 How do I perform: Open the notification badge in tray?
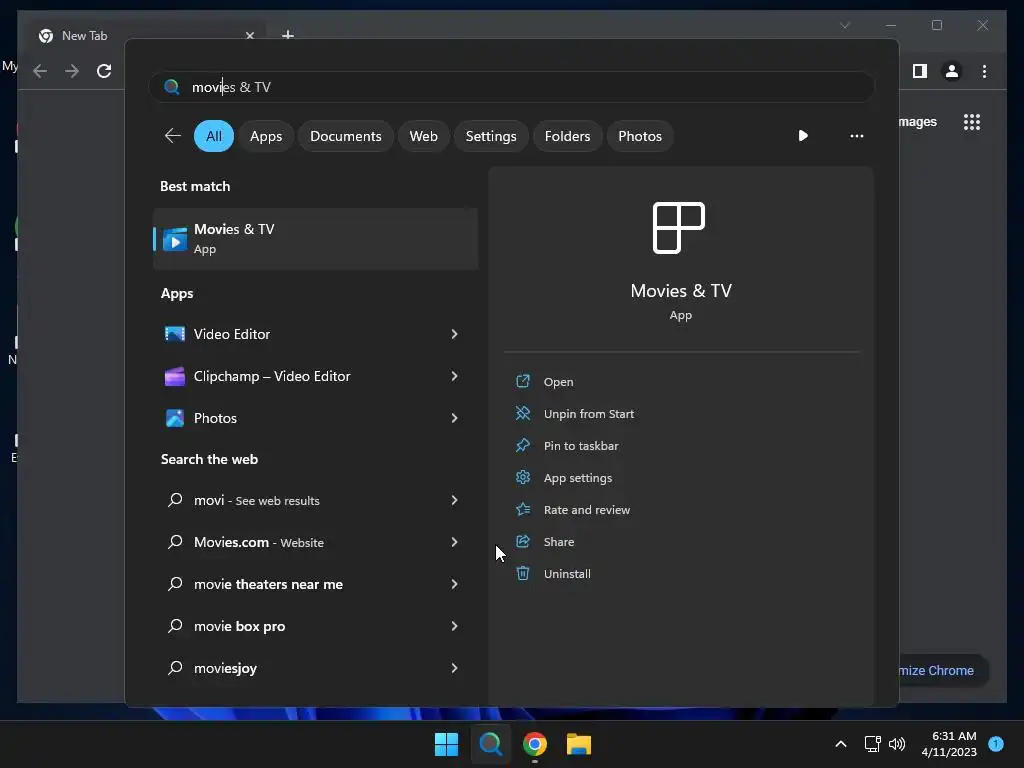[996, 744]
